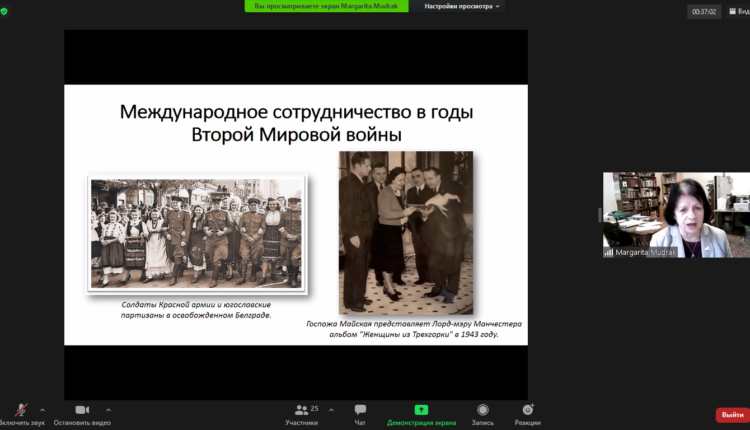Click the green shield encryption icon
Viewport: 750px width, 430px height.
(x=4, y=11)
